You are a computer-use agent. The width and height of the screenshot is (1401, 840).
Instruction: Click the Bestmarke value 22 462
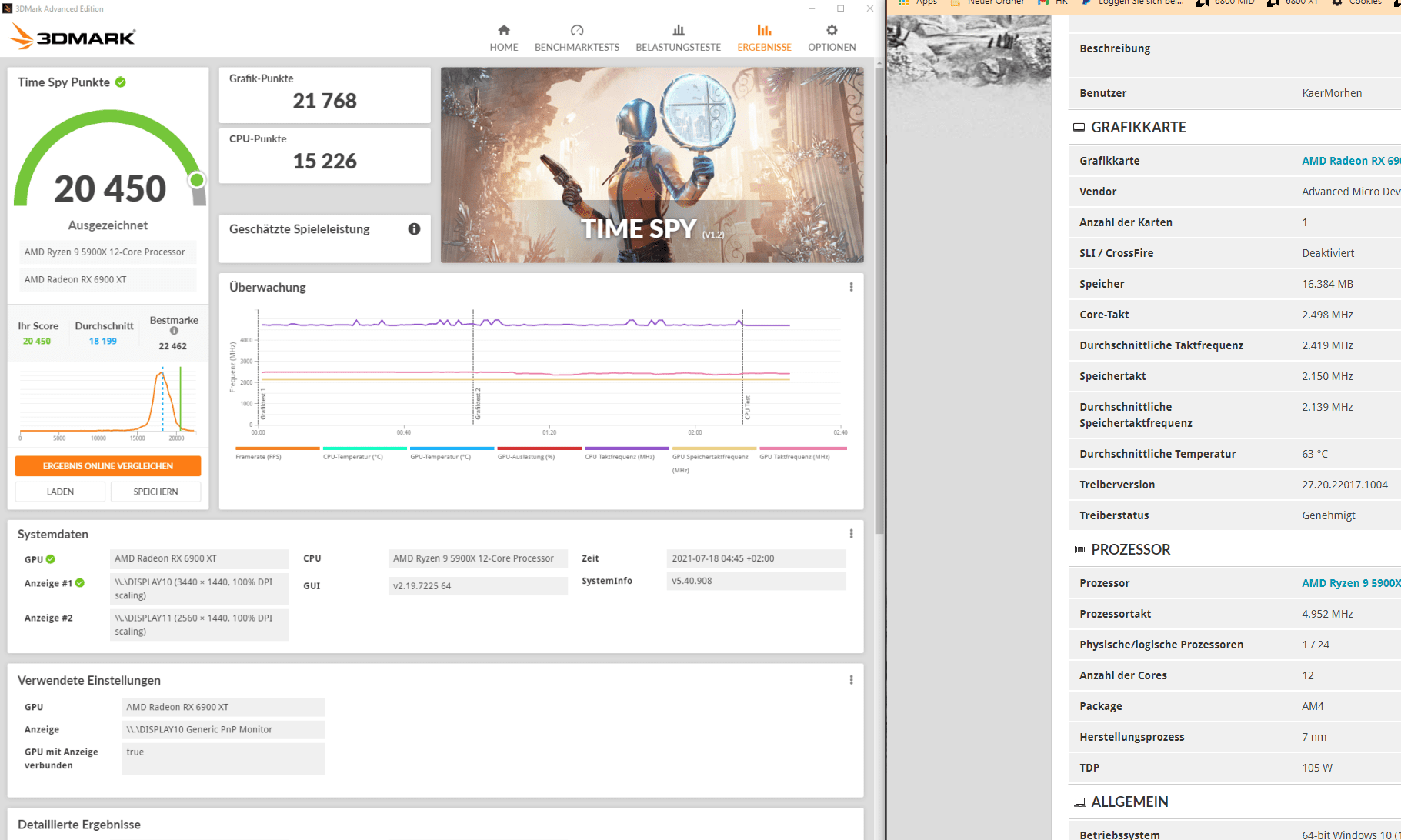[x=173, y=346]
